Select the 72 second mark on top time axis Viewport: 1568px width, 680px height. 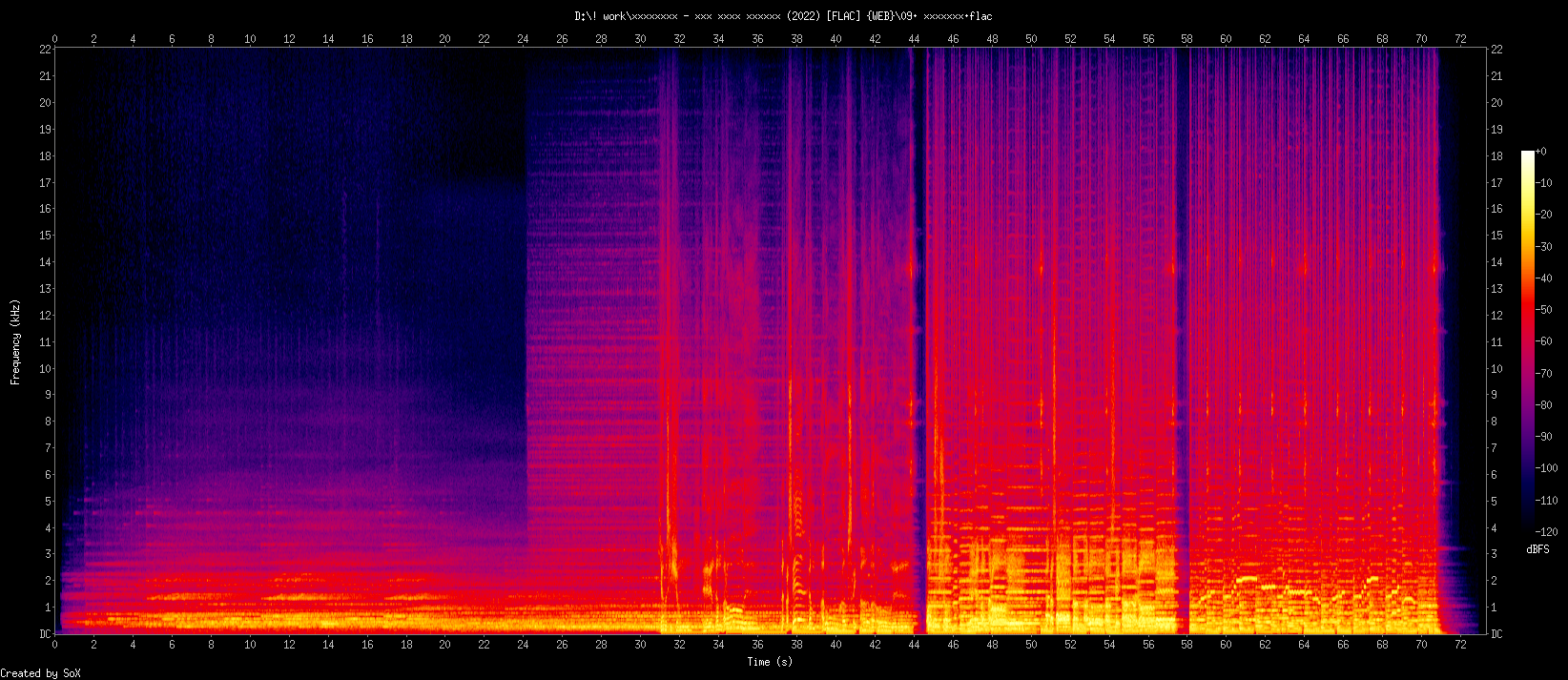click(1460, 39)
